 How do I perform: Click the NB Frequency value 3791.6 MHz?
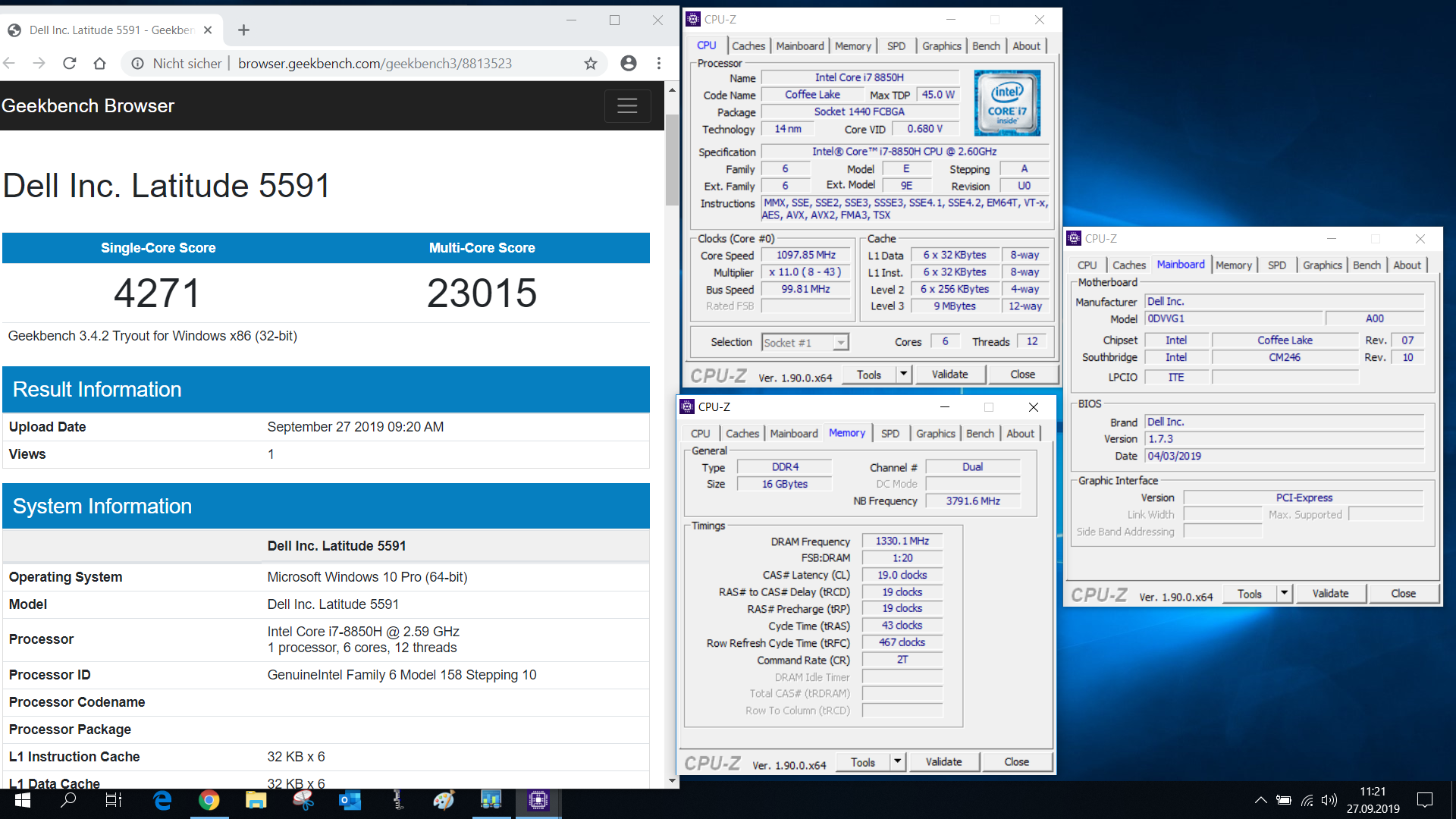pos(973,501)
